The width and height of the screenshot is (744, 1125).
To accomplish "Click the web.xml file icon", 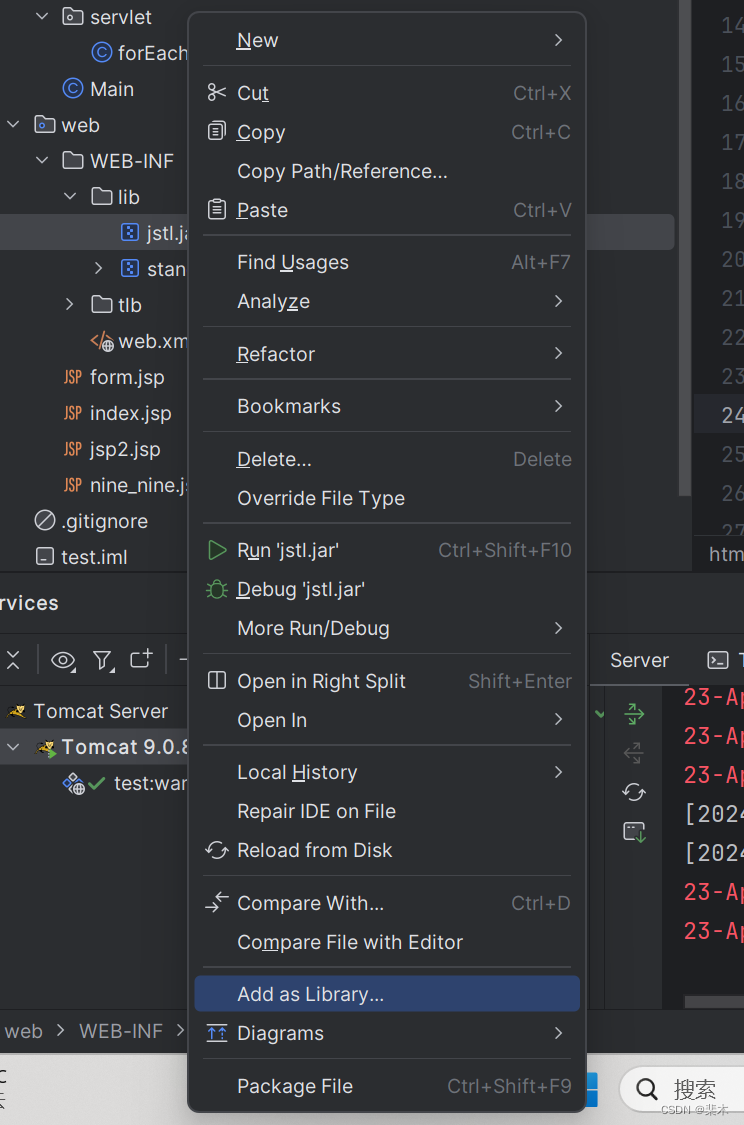I will point(102,341).
